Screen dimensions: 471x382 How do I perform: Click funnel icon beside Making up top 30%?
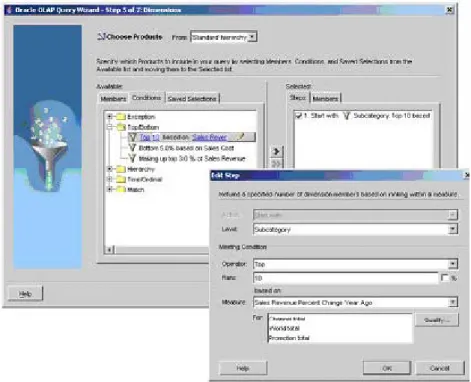[x=133, y=158]
